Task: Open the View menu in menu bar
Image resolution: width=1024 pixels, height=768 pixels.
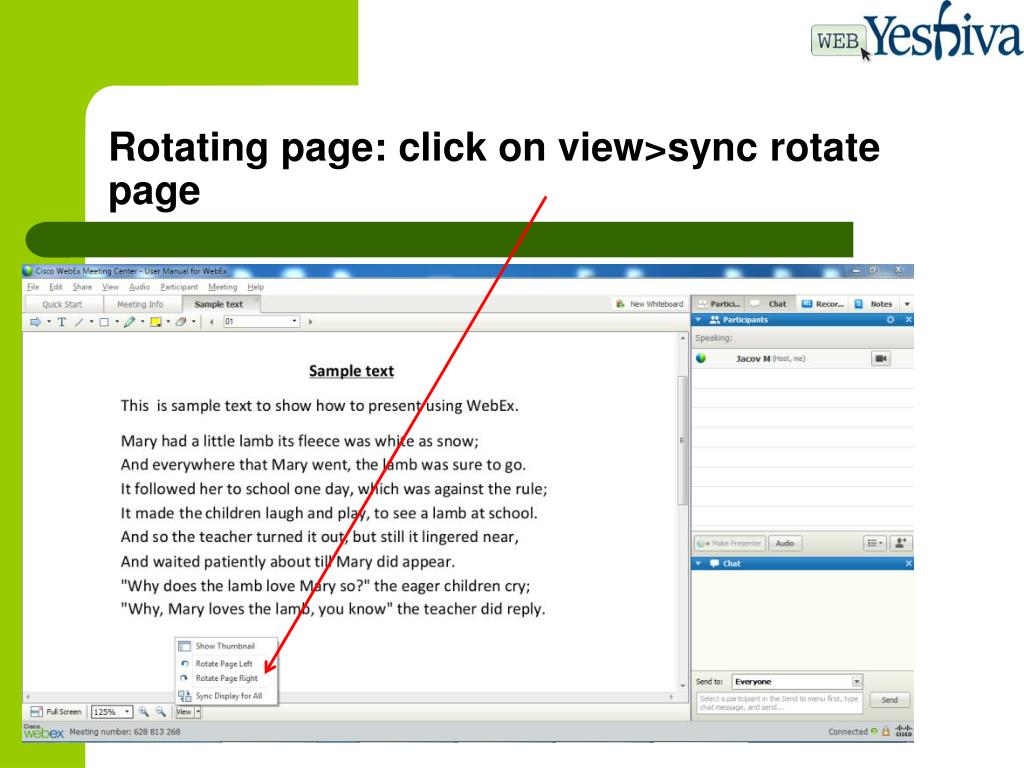Action: pos(110,287)
